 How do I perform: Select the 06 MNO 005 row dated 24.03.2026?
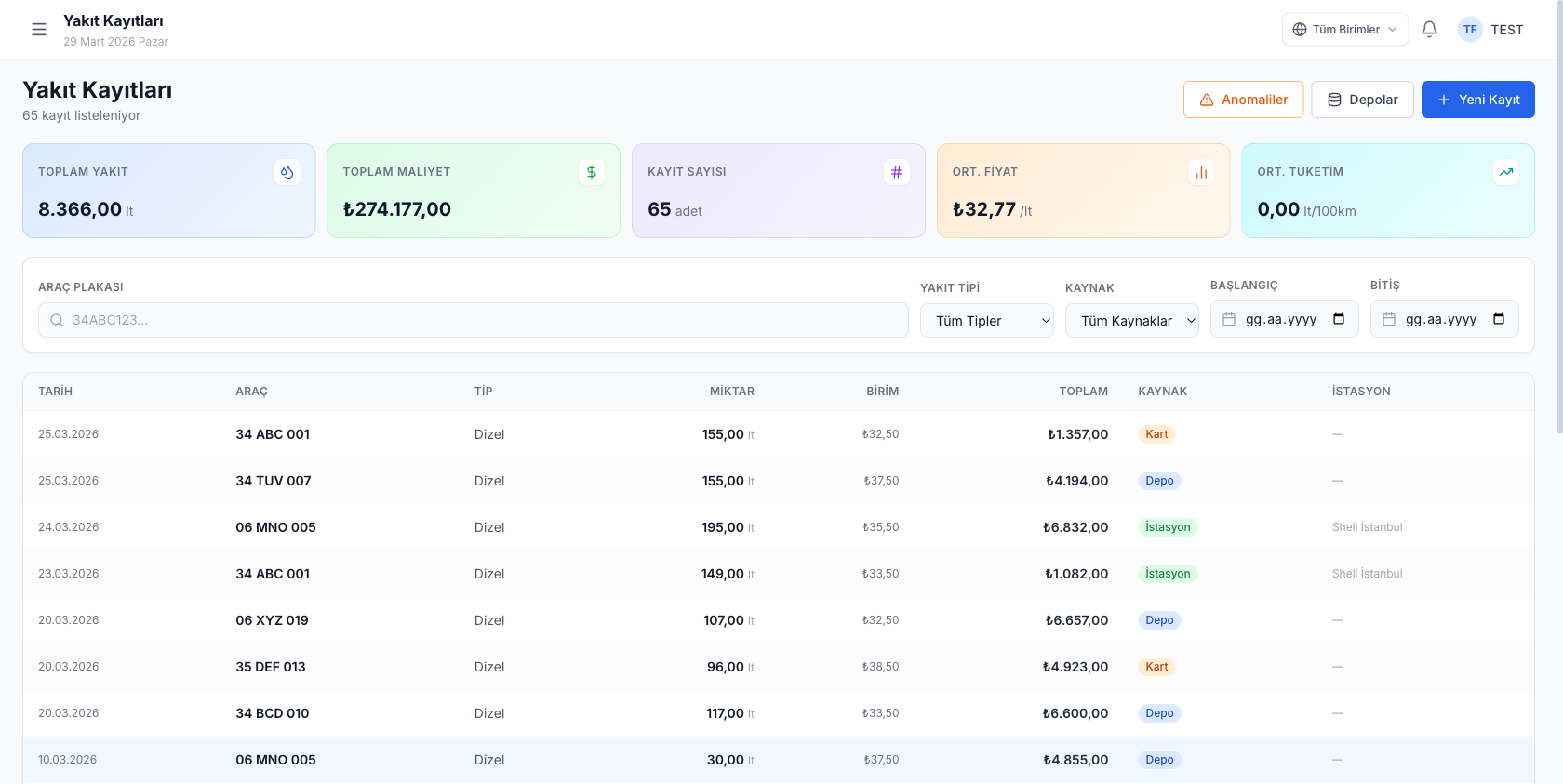[275, 527]
